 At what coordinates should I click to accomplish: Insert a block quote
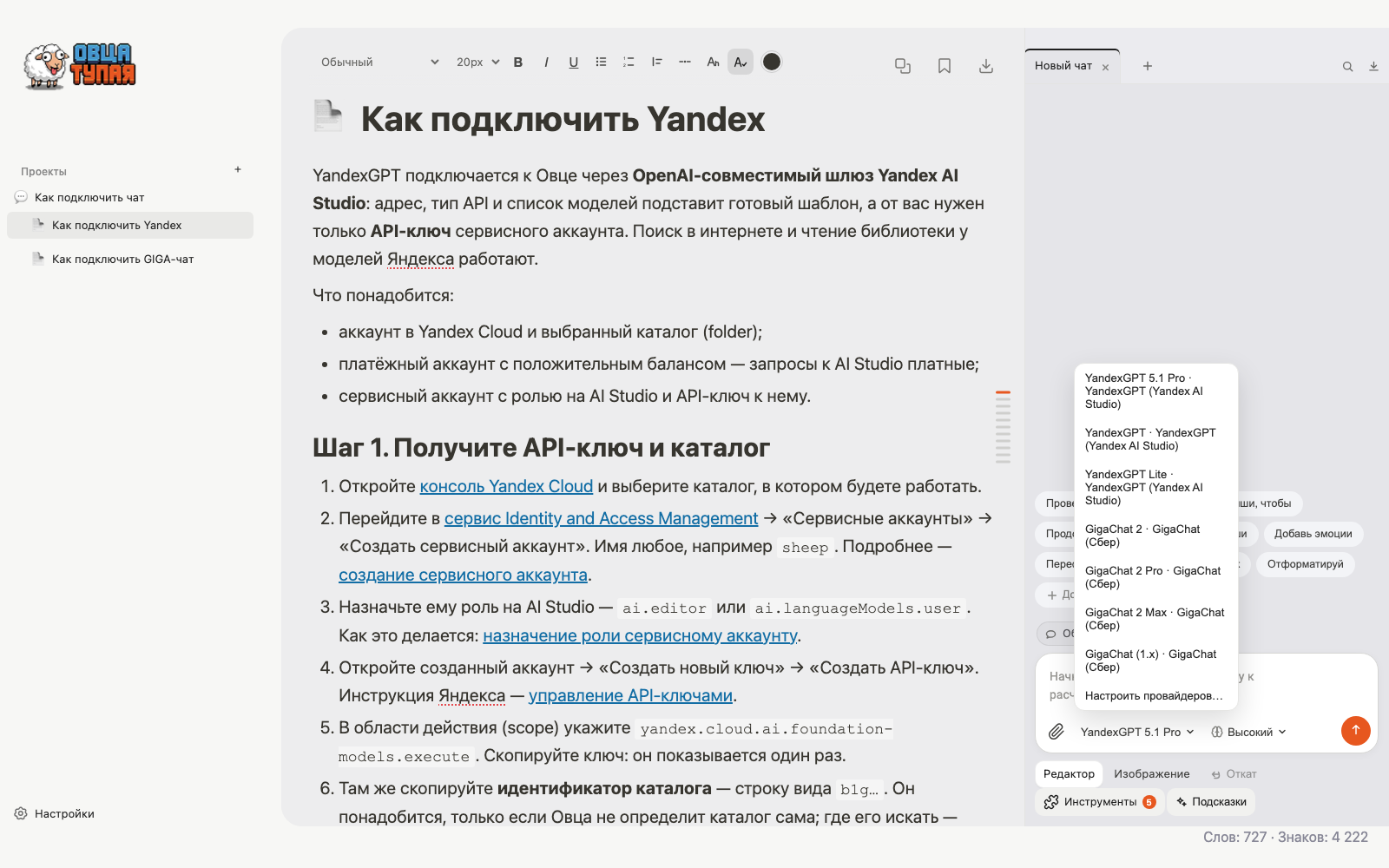tap(657, 62)
